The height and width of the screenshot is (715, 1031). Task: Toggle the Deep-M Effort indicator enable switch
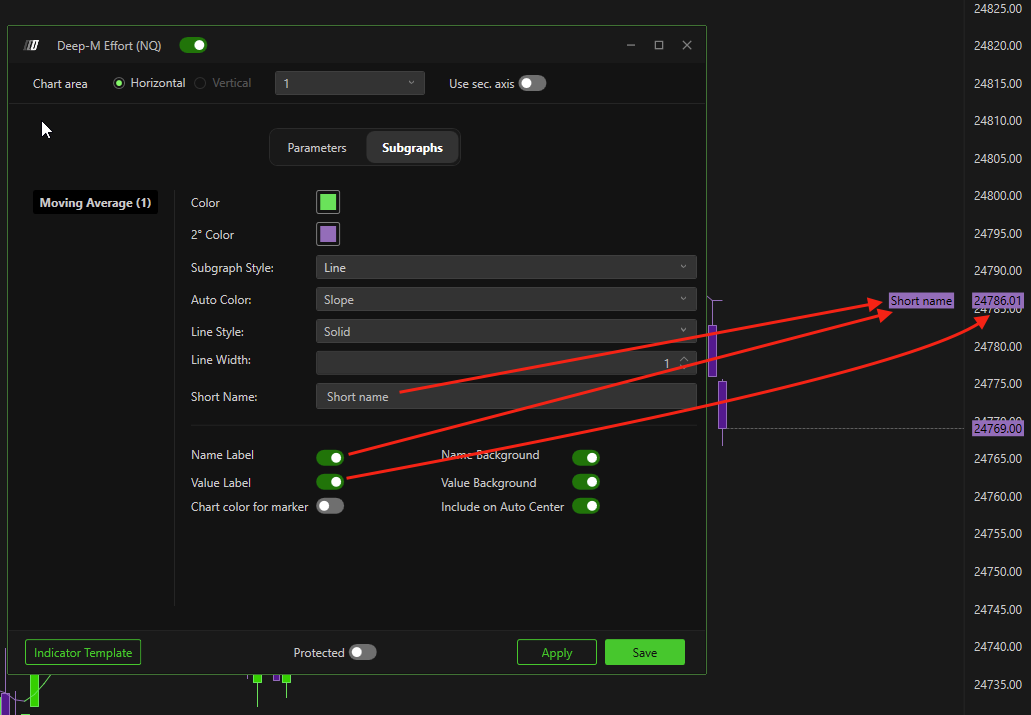pos(193,45)
